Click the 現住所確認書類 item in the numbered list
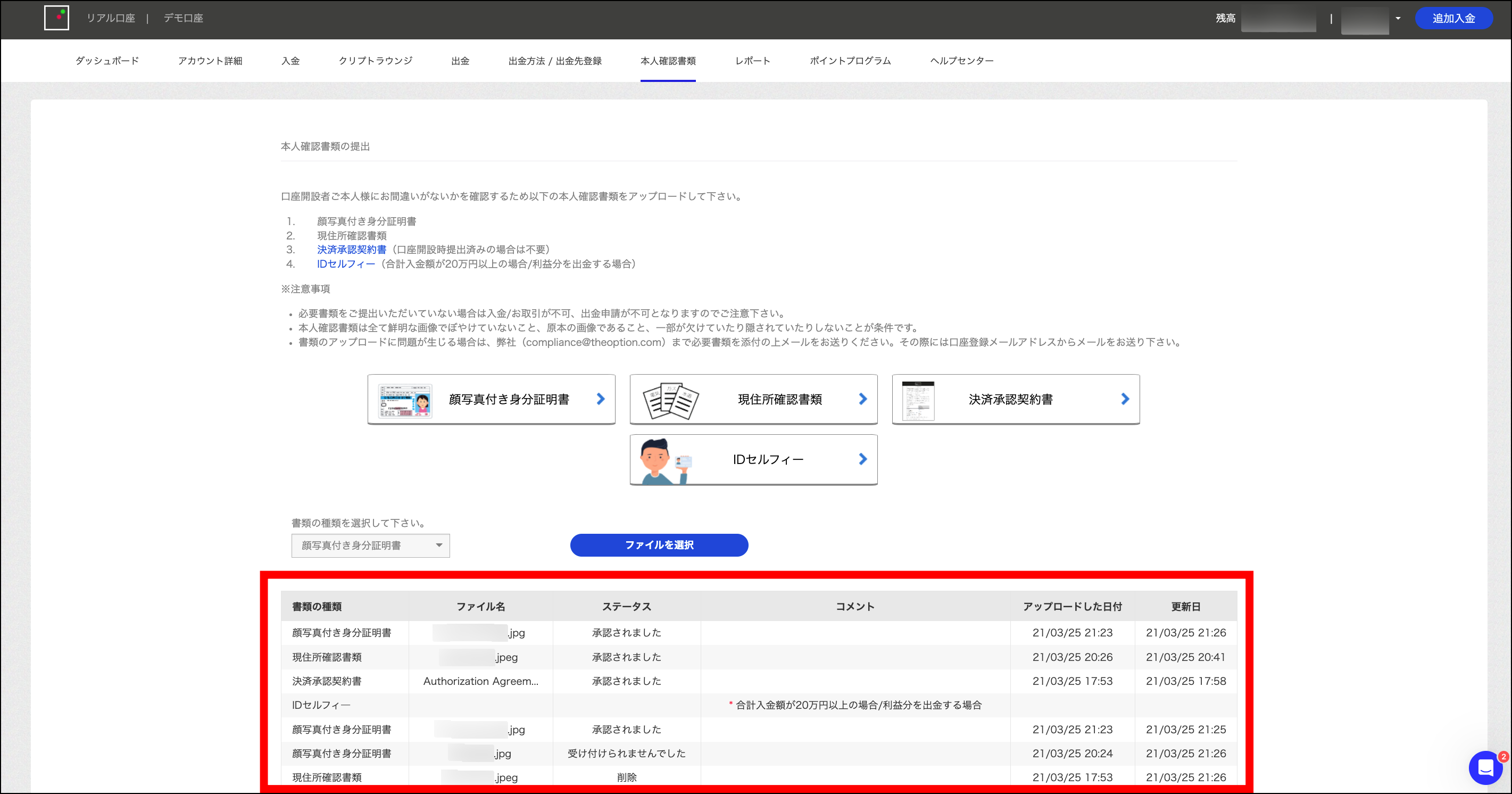Screen dimensions: 1512x794 click(x=352, y=236)
